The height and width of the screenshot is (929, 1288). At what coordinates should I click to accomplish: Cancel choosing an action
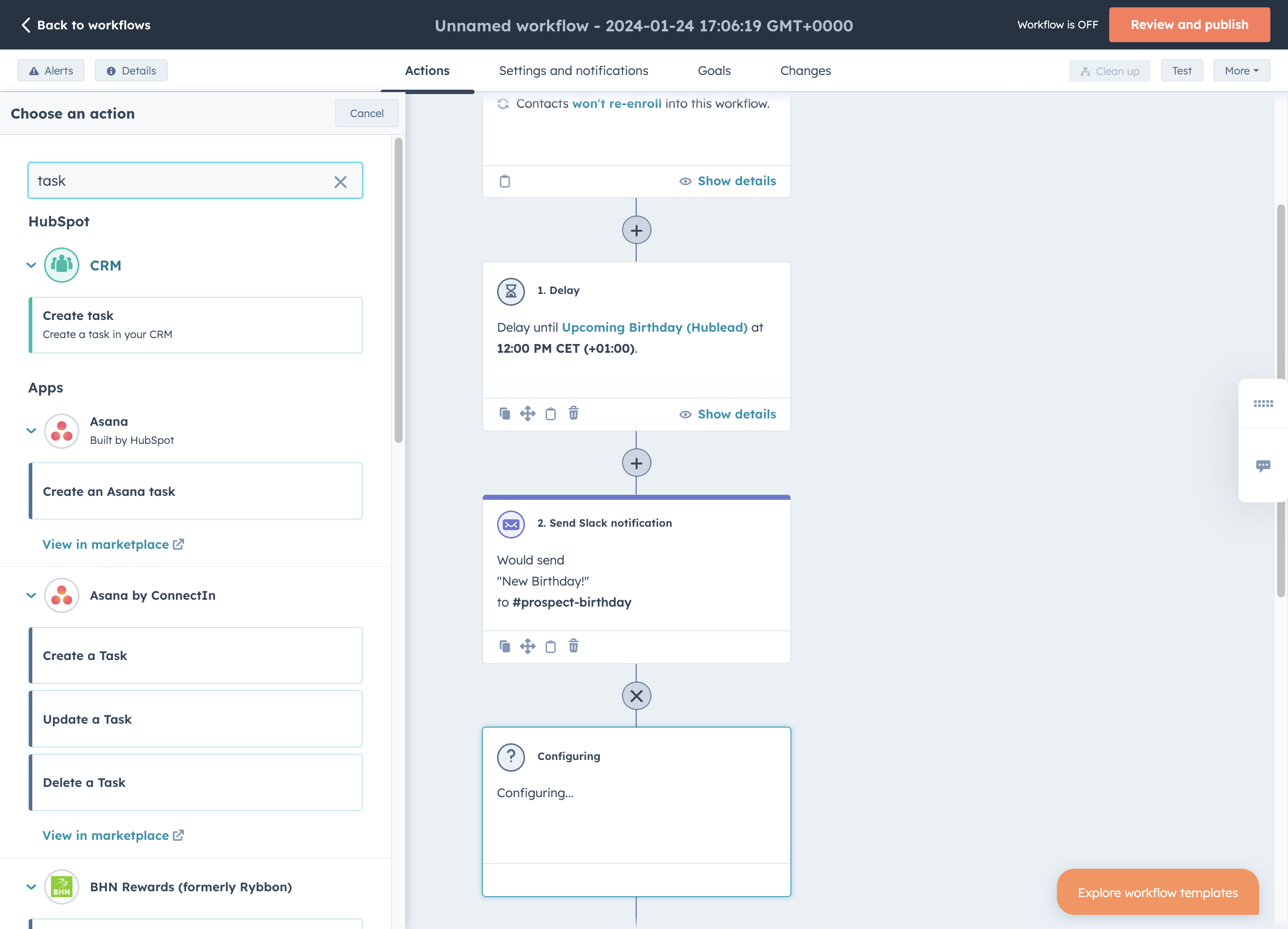(367, 114)
